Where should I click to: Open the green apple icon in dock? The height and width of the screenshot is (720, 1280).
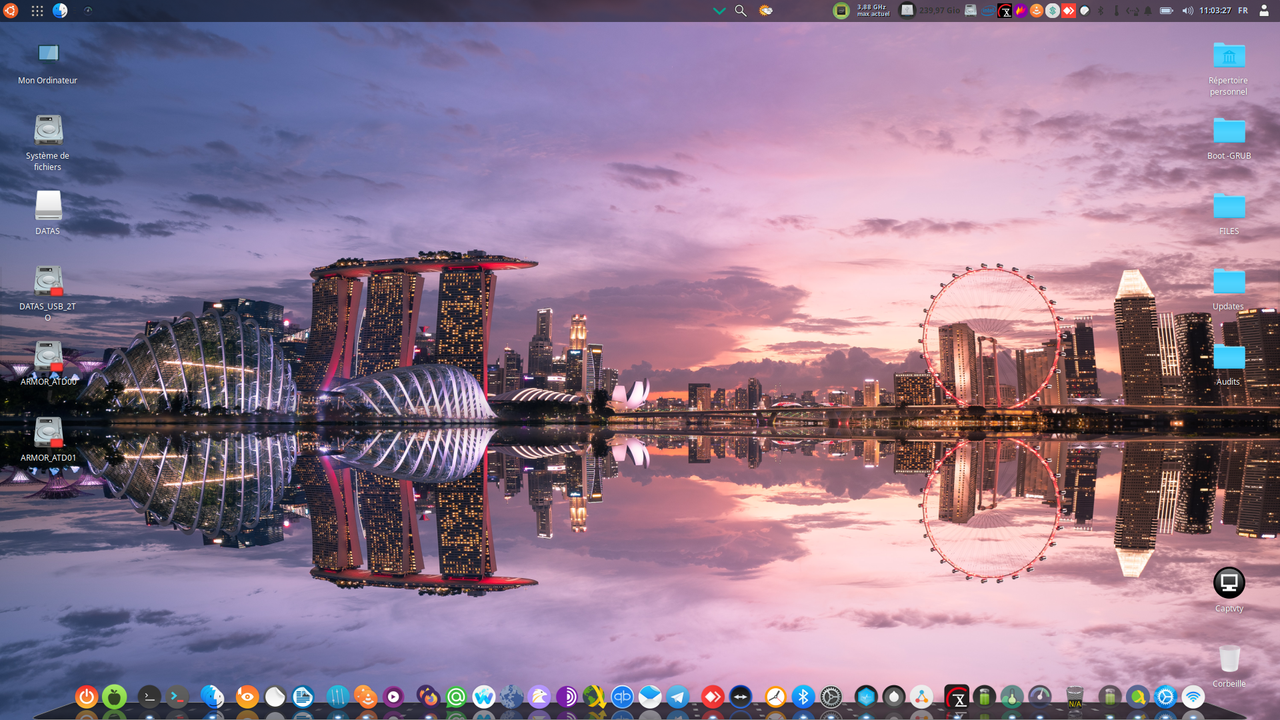click(114, 697)
